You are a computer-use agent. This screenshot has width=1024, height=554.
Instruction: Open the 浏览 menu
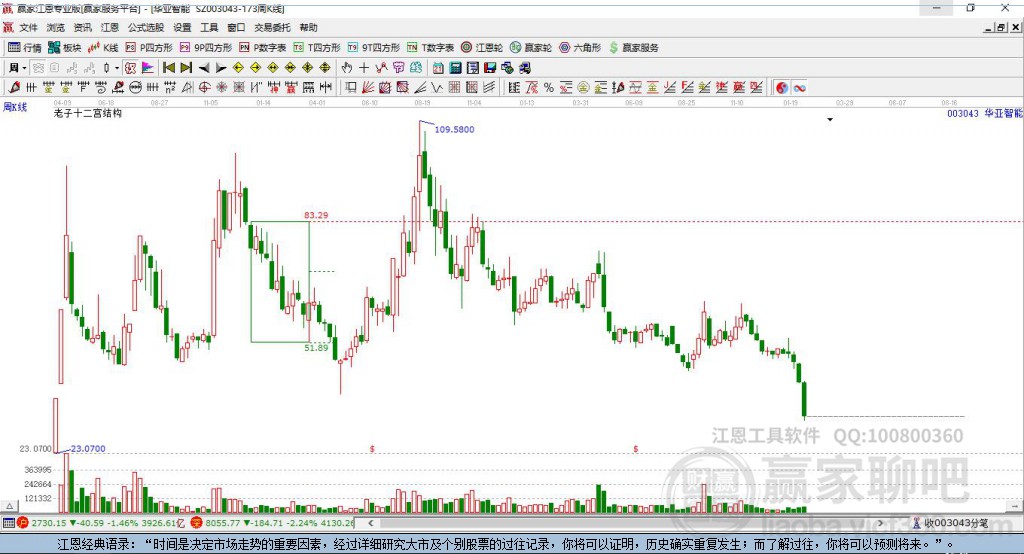click(x=56, y=27)
